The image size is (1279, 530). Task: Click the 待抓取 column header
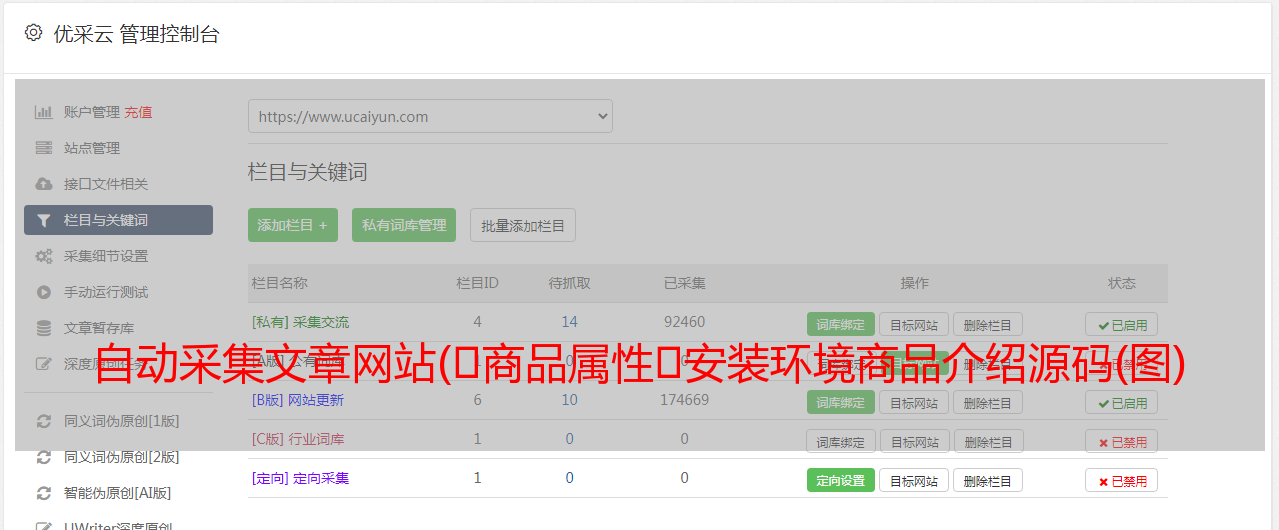click(570, 283)
